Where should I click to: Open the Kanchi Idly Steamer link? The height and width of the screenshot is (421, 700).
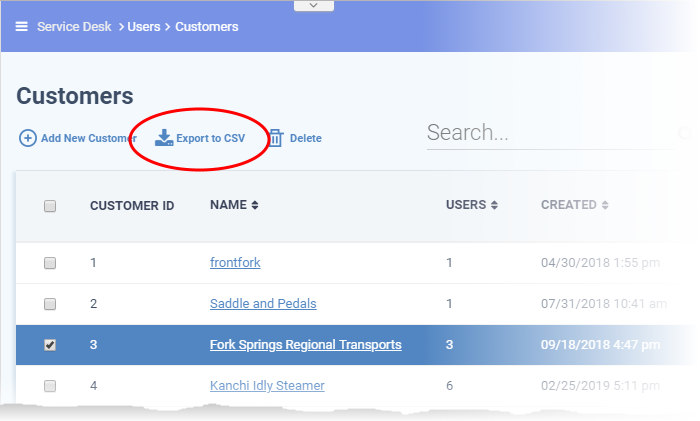click(267, 385)
